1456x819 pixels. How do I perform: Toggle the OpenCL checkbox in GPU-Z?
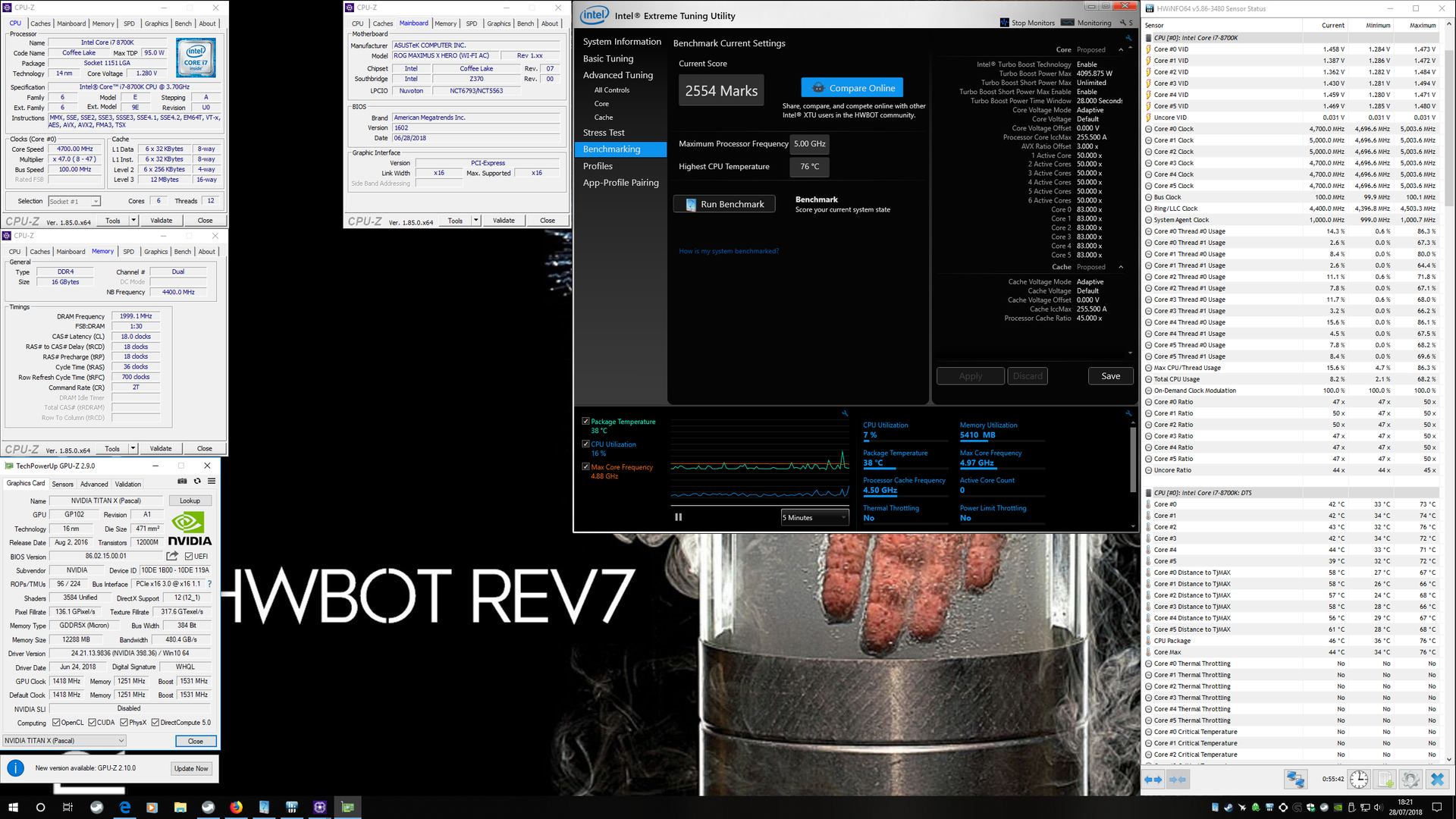click(x=56, y=723)
